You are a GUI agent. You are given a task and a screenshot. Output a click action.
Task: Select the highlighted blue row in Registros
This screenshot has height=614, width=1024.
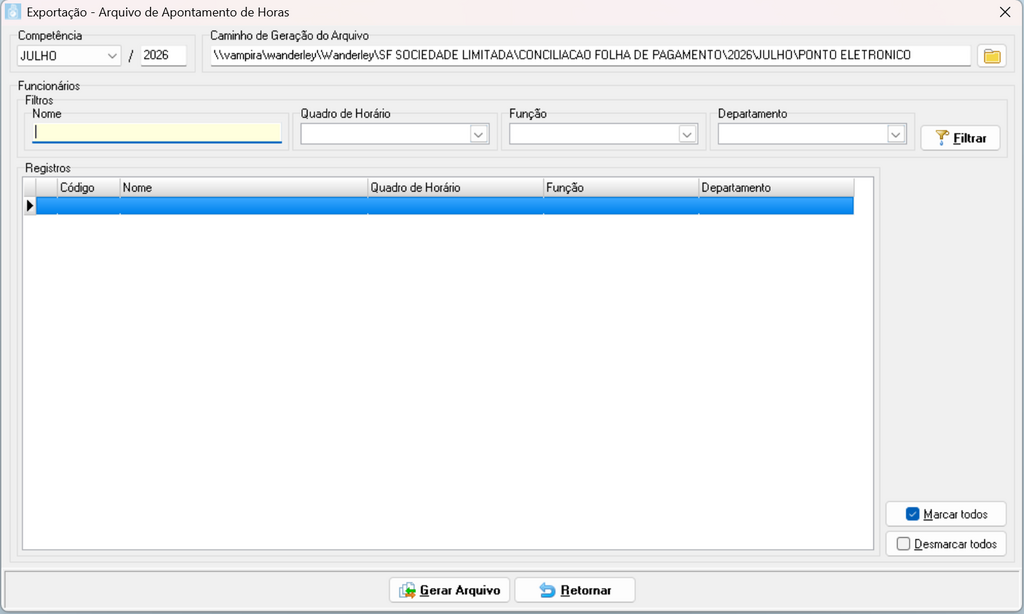click(x=445, y=206)
